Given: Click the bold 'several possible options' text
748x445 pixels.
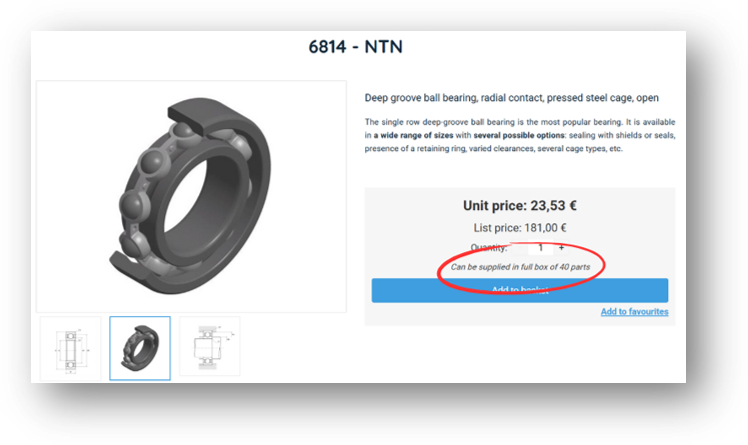Looking at the screenshot, I should 519,135.
